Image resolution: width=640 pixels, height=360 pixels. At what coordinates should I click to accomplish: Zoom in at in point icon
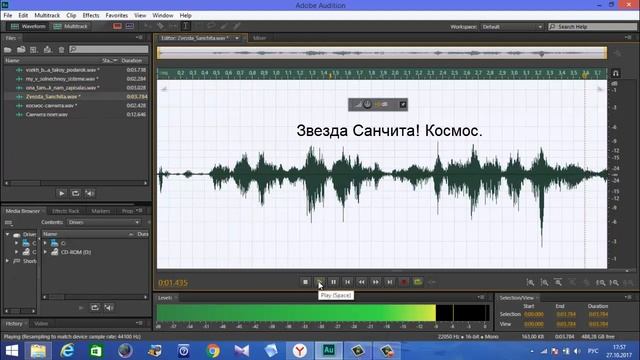tap(600, 282)
